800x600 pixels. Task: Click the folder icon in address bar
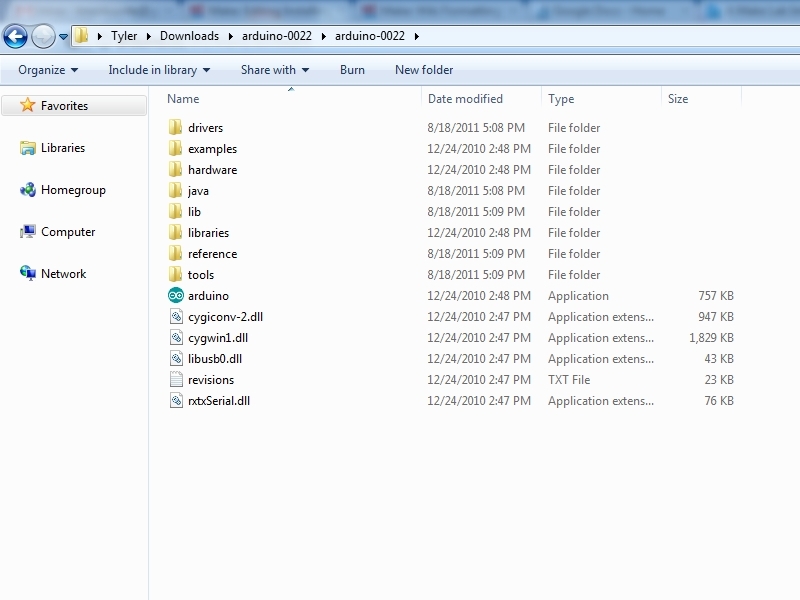(81, 36)
